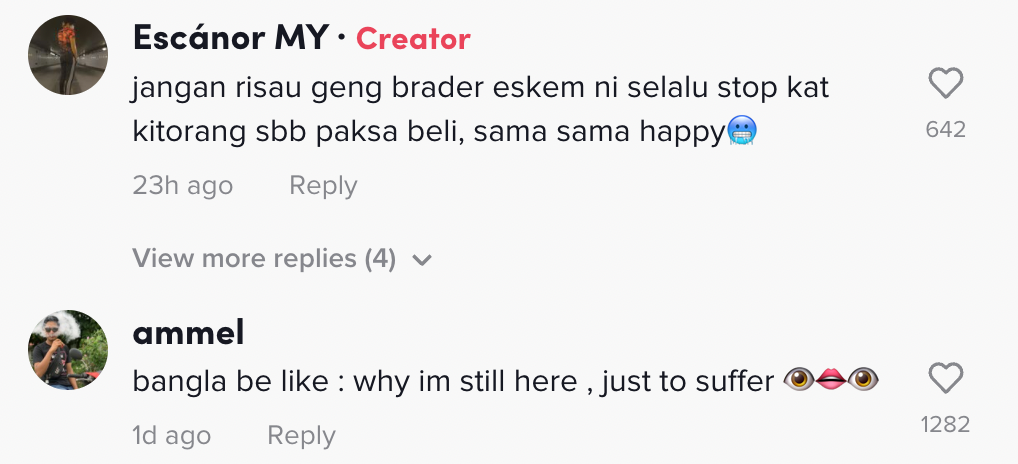The image size is (1018, 464).
Task: Click the 642 like count
Action: (945, 129)
